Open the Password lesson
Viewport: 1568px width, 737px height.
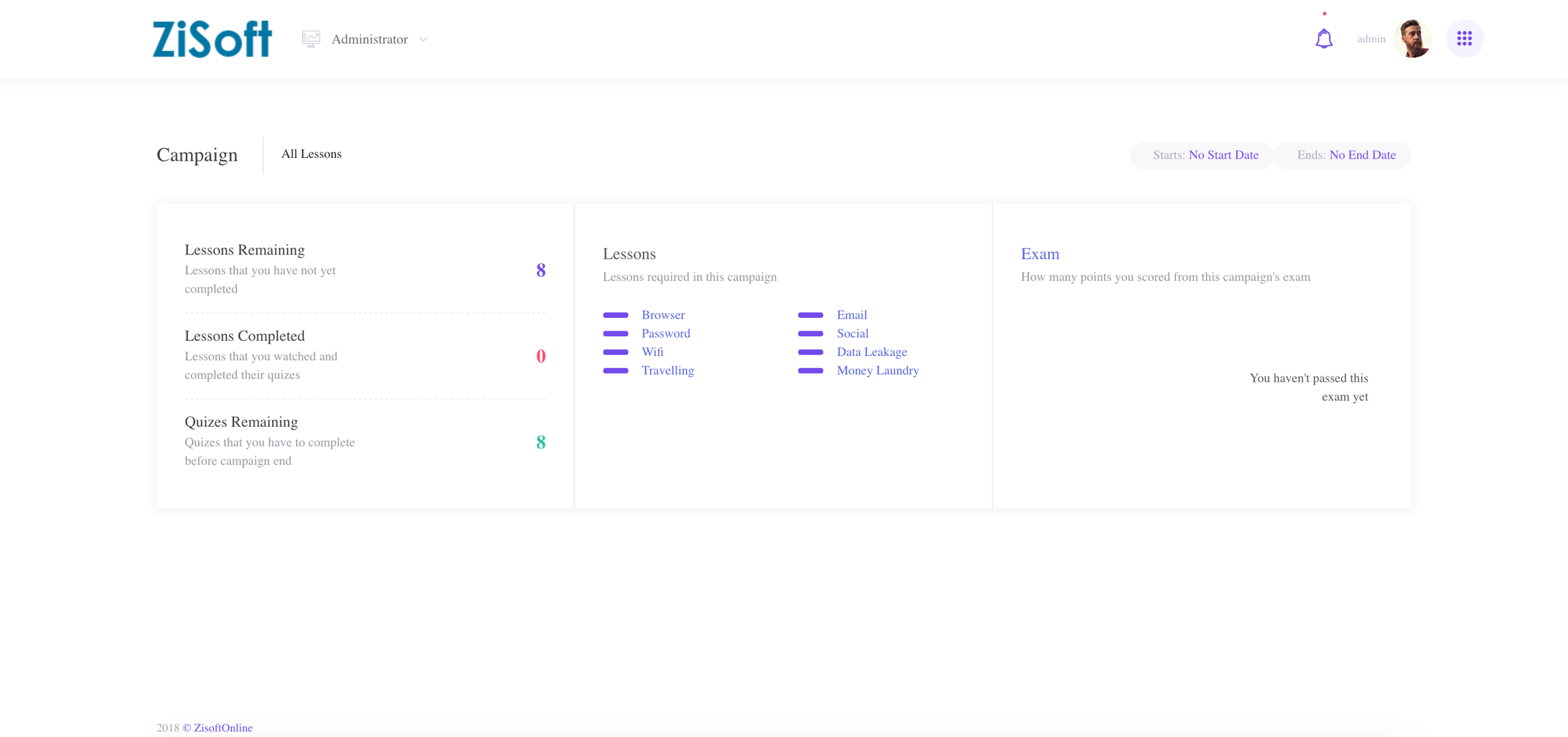[666, 333]
